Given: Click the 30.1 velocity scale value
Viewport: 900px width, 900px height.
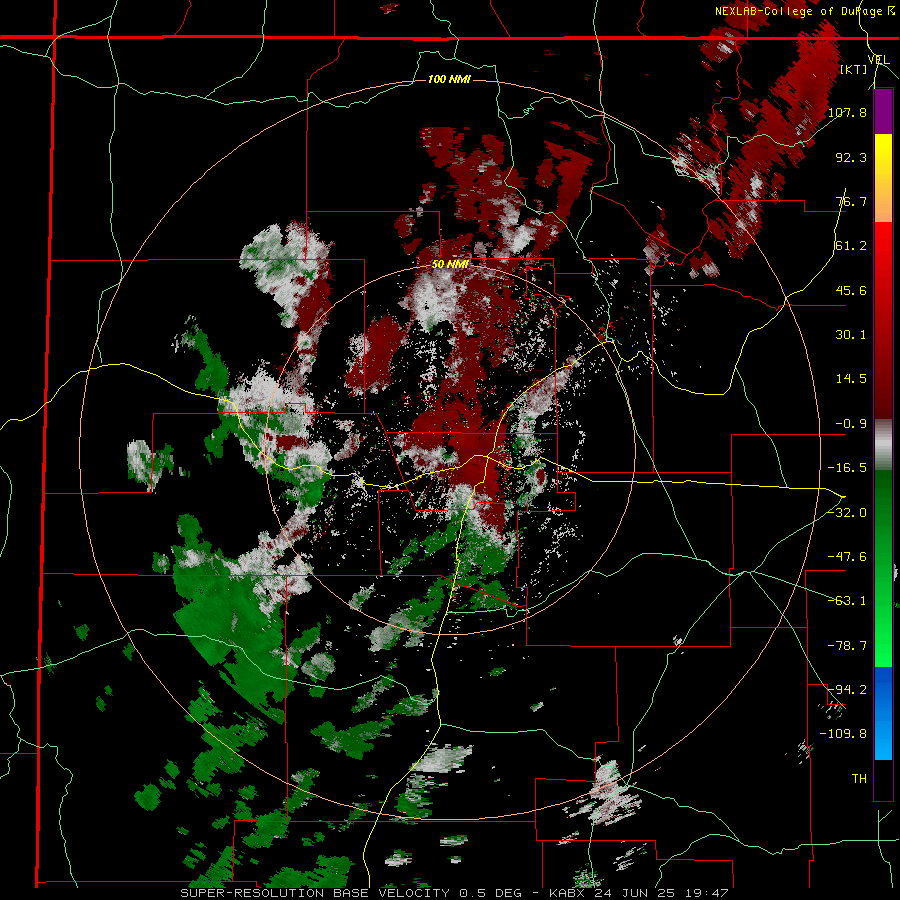Looking at the screenshot, I should click(x=851, y=334).
